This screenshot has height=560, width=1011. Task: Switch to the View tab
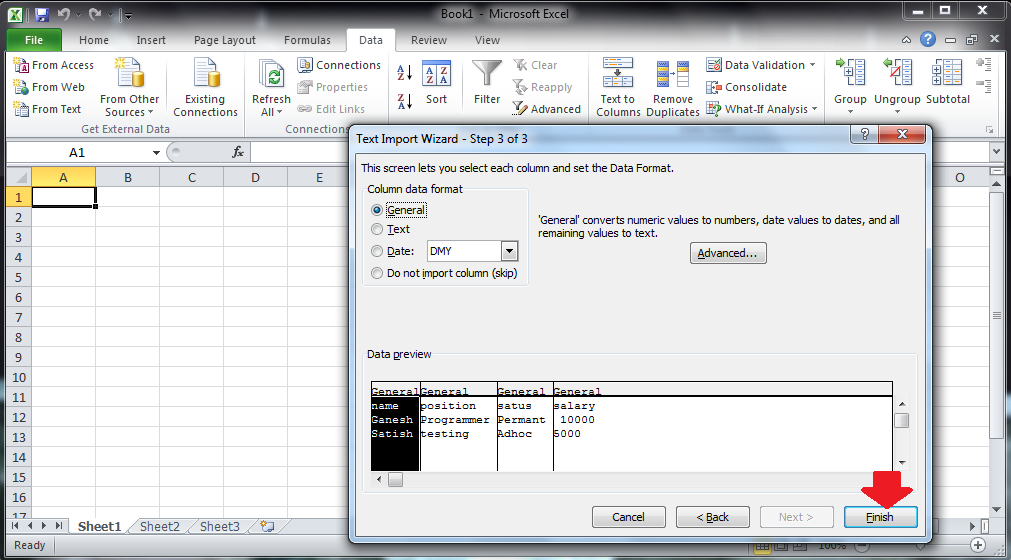click(x=487, y=40)
